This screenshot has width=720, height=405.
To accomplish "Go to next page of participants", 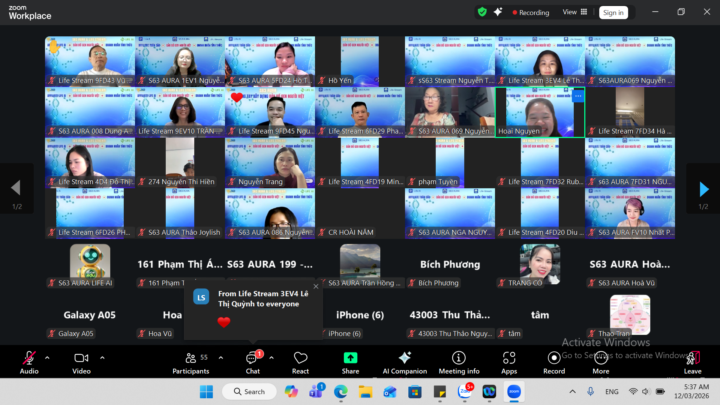I will [703, 188].
